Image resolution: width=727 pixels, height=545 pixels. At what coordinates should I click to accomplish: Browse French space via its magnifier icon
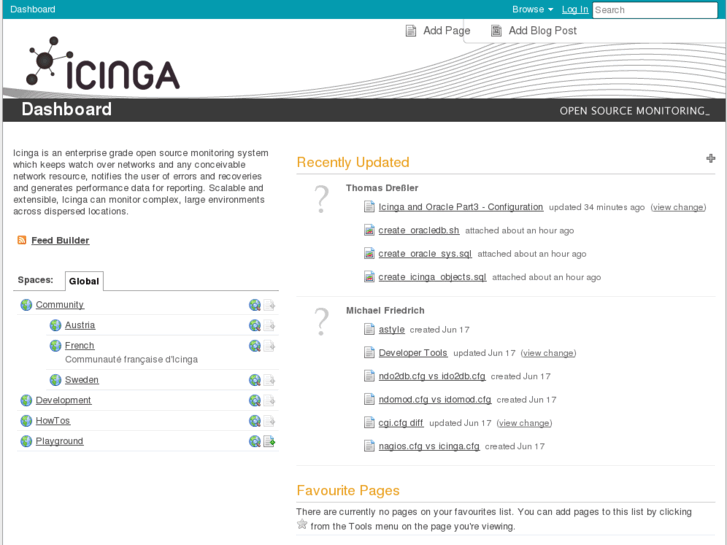click(255, 346)
